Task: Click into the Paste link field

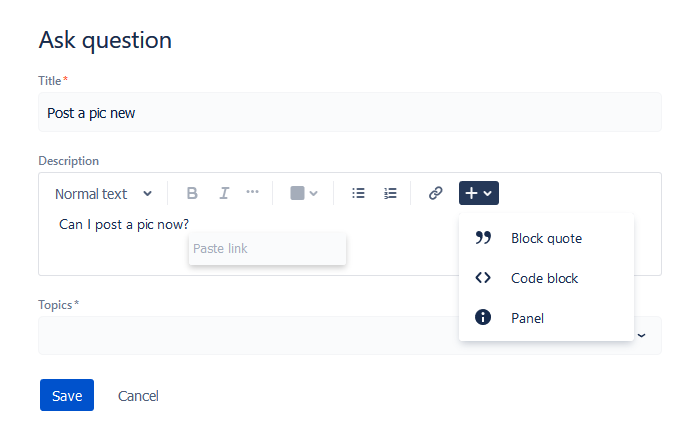Action: coord(268,249)
